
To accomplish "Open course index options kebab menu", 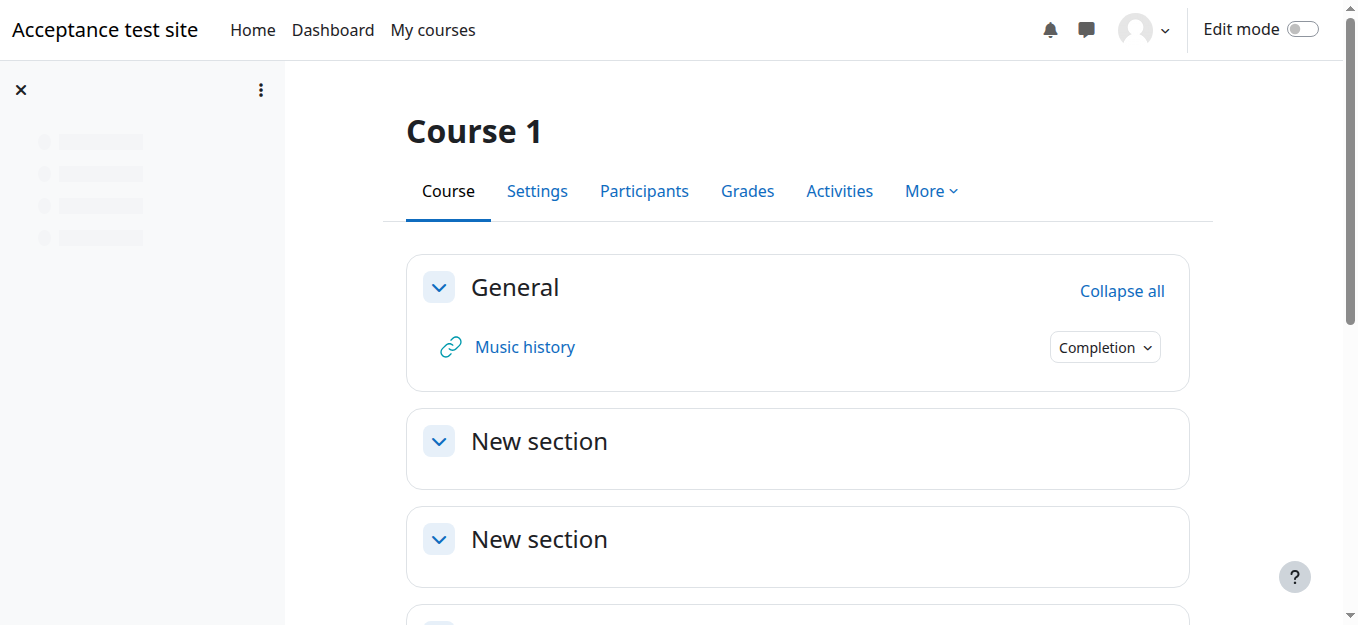I will click(261, 90).
